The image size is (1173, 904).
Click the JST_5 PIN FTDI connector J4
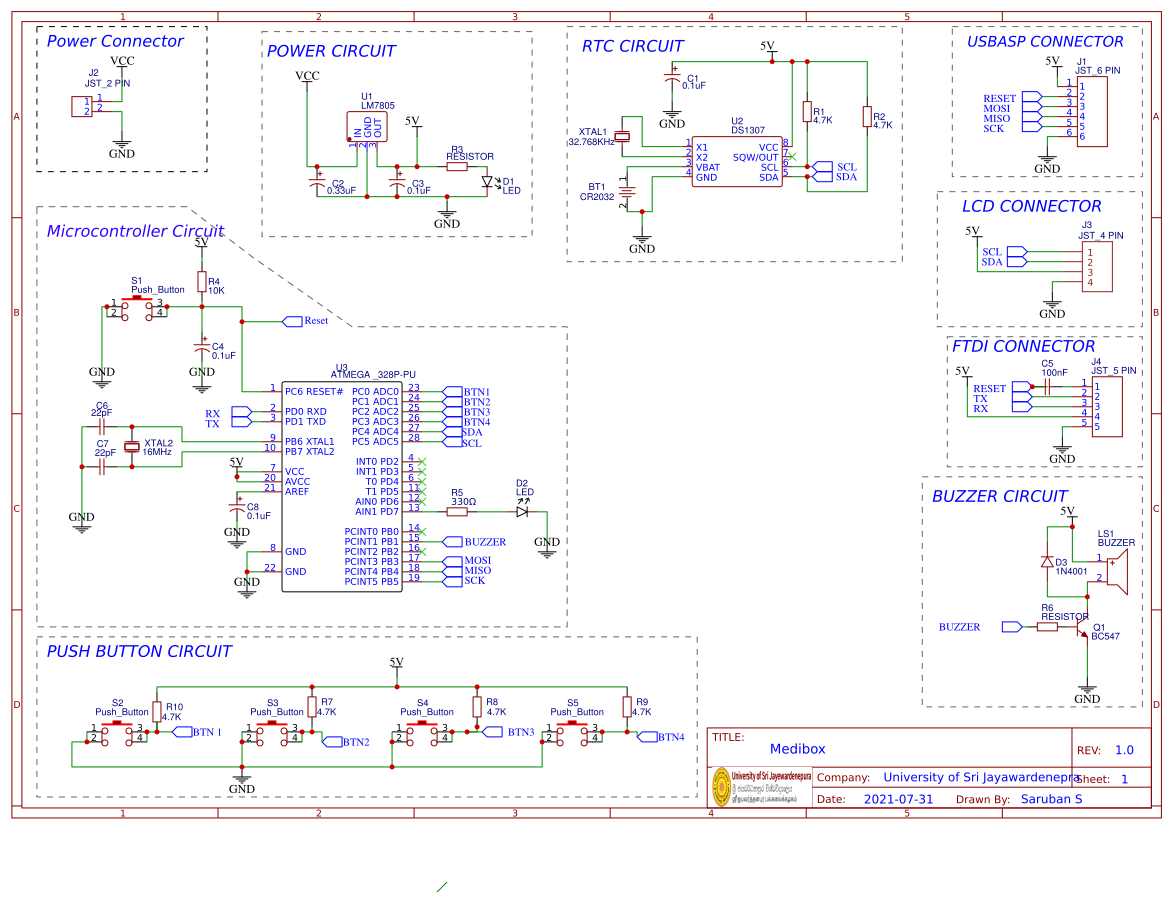pyautogui.click(x=1107, y=406)
